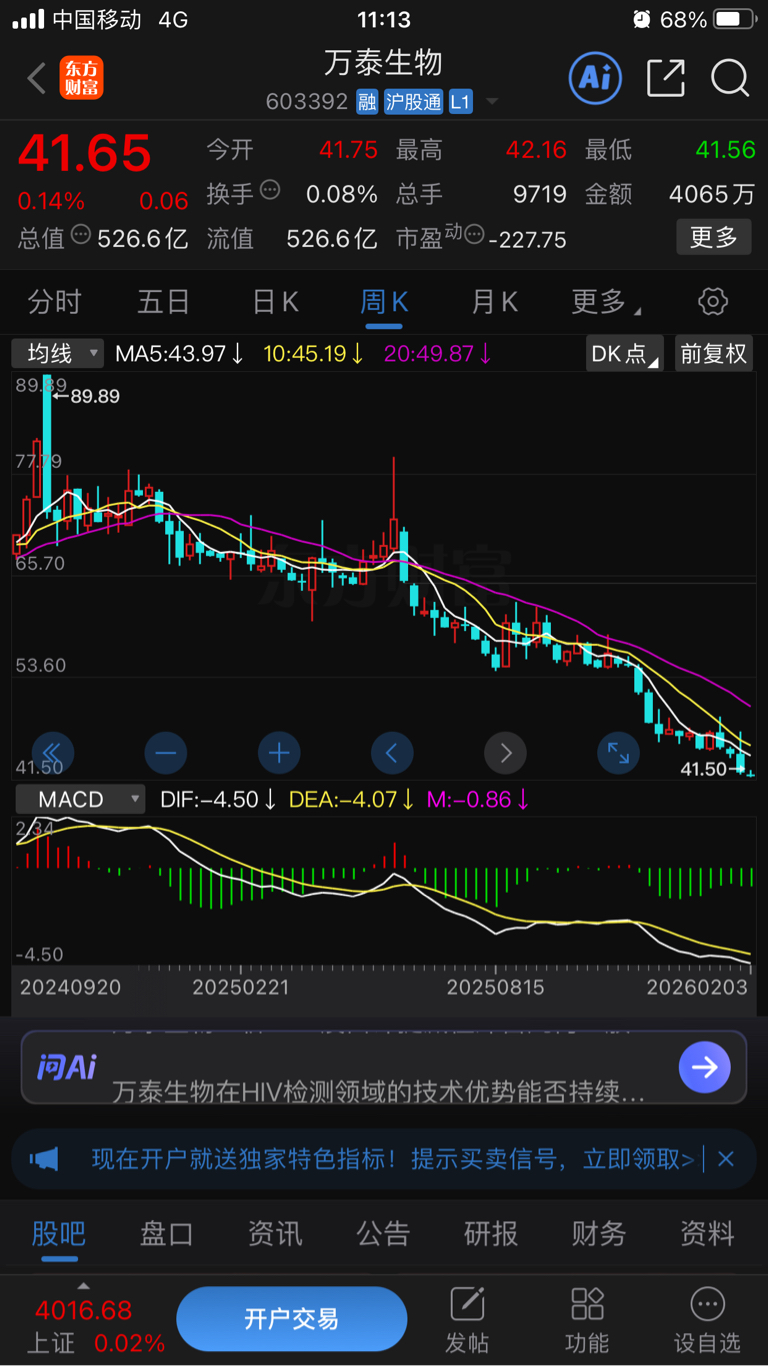This screenshot has height=1366, width=768.
Task: Tap info icon next to 总值
Action: (81, 235)
